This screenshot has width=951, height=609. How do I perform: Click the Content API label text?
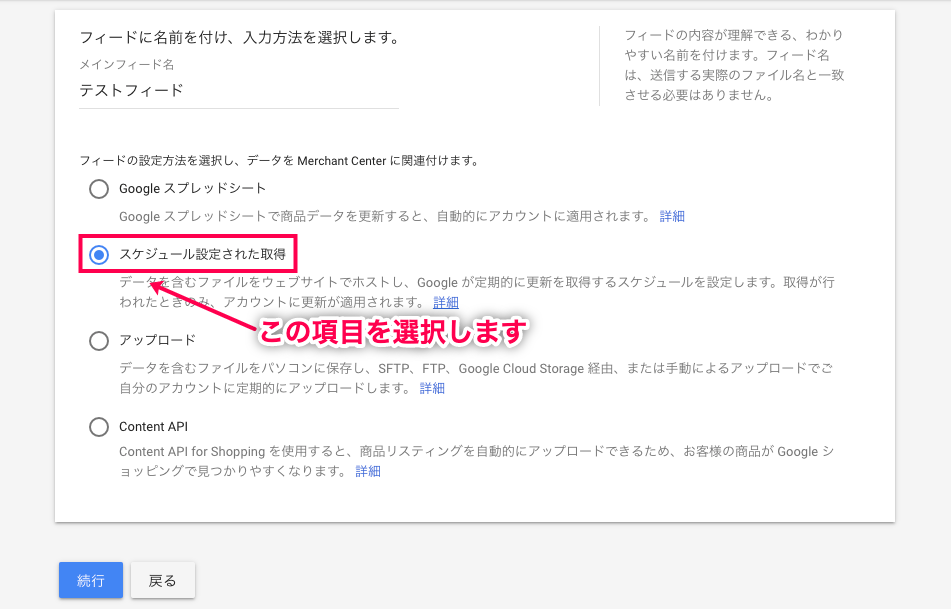[153, 426]
